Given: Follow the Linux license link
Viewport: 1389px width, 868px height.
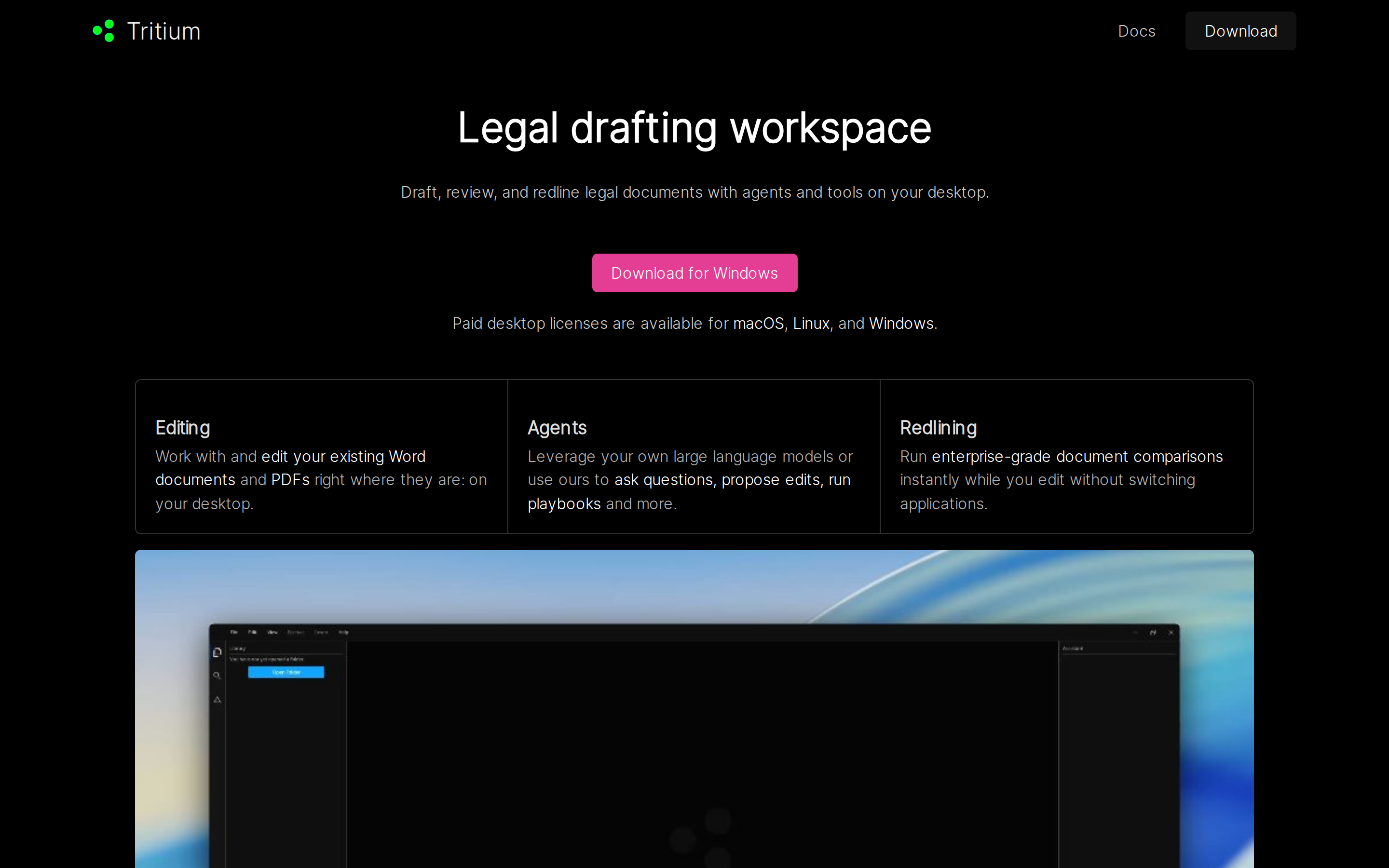Looking at the screenshot, I should point(811,323).
